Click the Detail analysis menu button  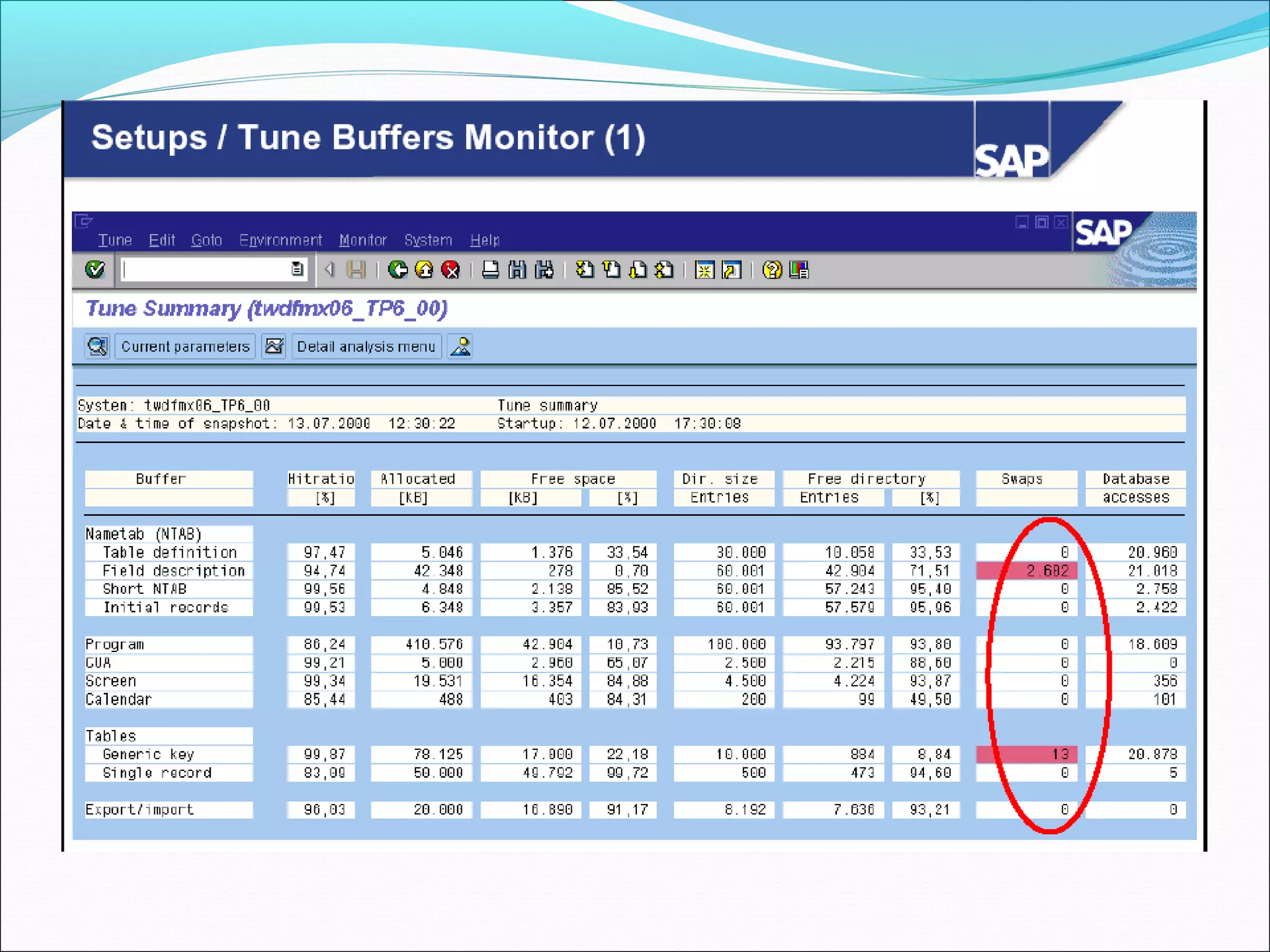point(366,346)
